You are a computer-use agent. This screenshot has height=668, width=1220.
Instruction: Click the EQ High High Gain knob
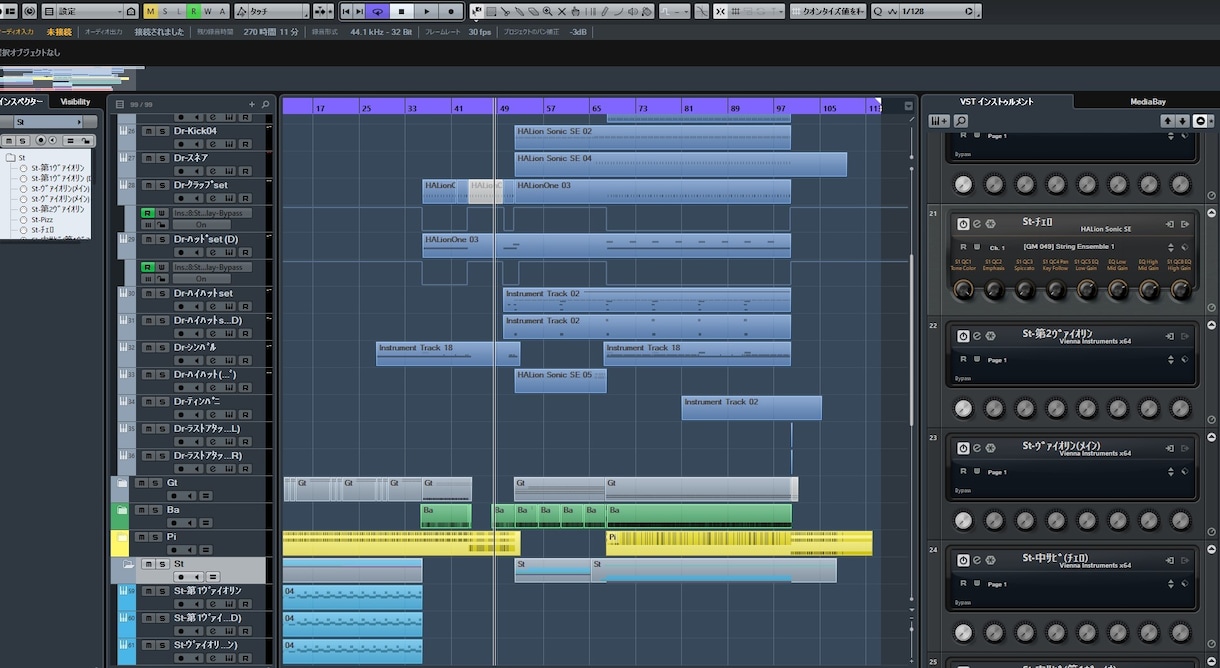[x=1149, y=289]
